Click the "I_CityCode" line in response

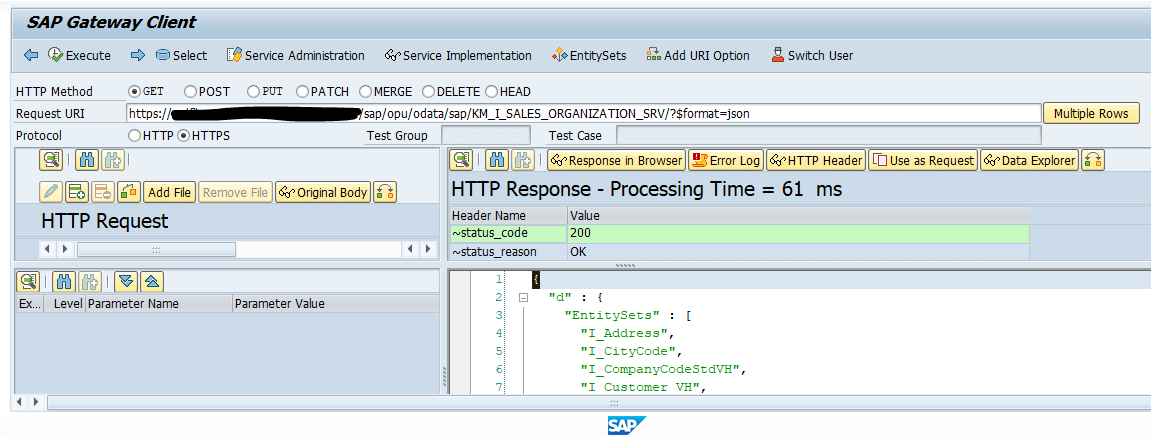632,351
